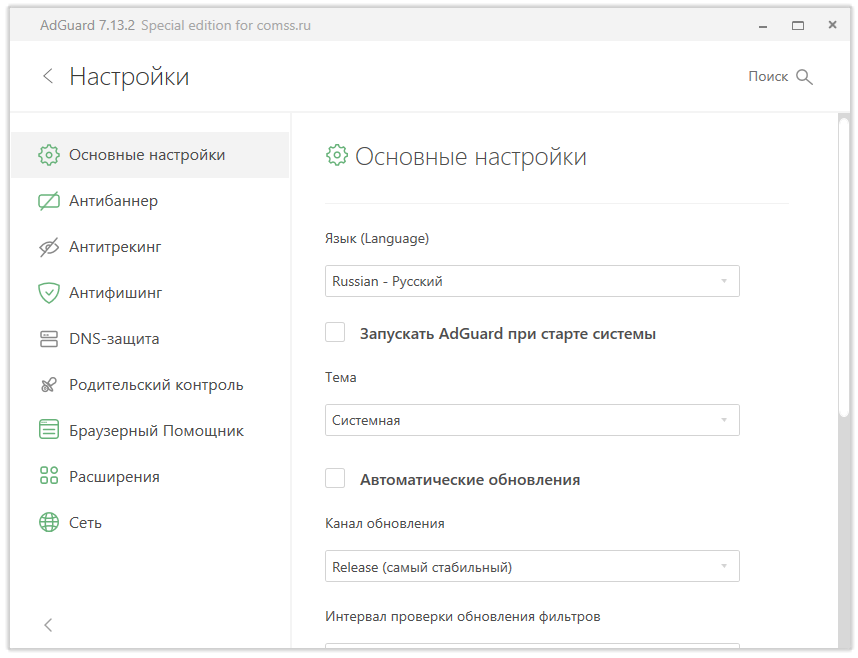Click the Расширения four-squares icon
The height and width of the screenshot is (658, 858).
click(x=49, y=475)
